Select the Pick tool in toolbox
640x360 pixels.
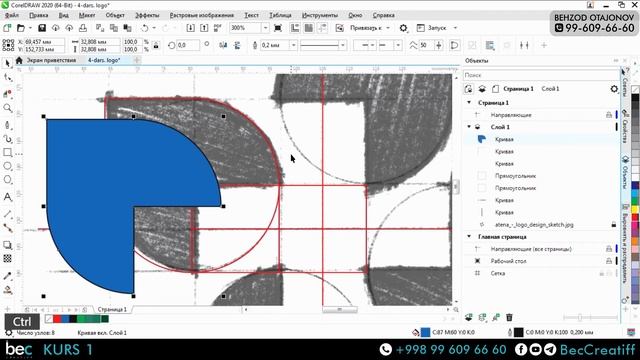pos(7,63)
